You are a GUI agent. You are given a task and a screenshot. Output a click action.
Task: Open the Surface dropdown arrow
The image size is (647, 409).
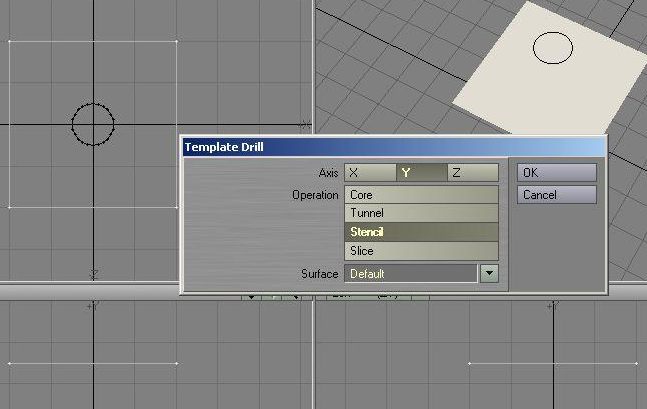tap(489, 273)
